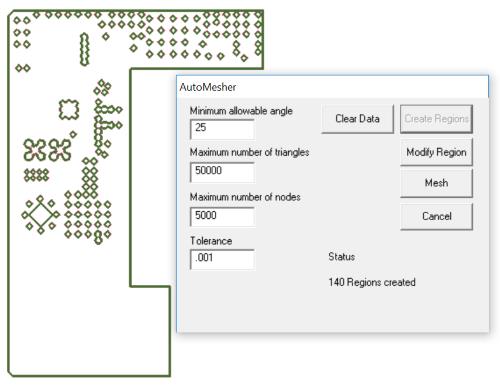Focus the Maximum number of nodes field

click(x=222, y=217)
